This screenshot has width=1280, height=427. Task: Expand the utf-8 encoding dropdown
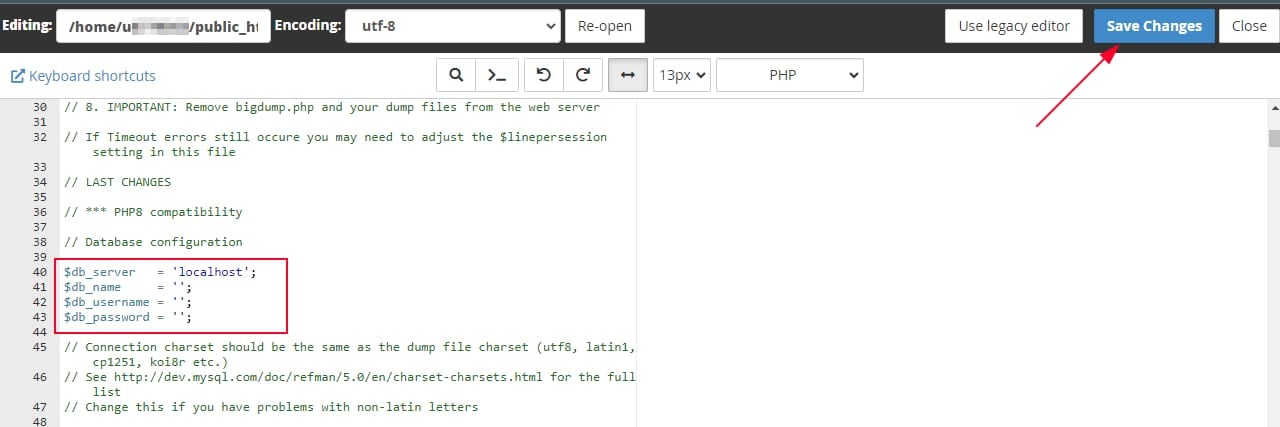(x=452, y=26)
